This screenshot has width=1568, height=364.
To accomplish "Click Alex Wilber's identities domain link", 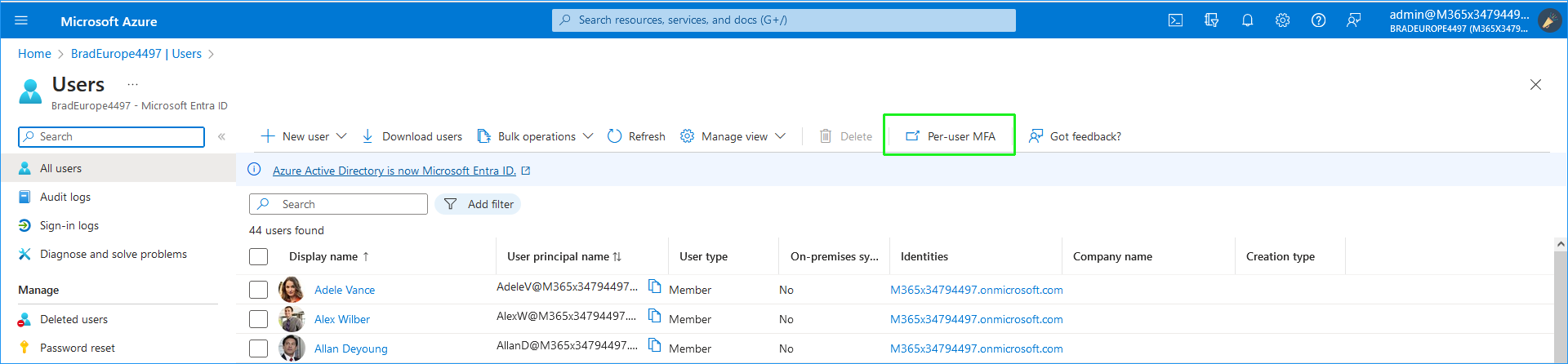I will click(x=977, y=319).
